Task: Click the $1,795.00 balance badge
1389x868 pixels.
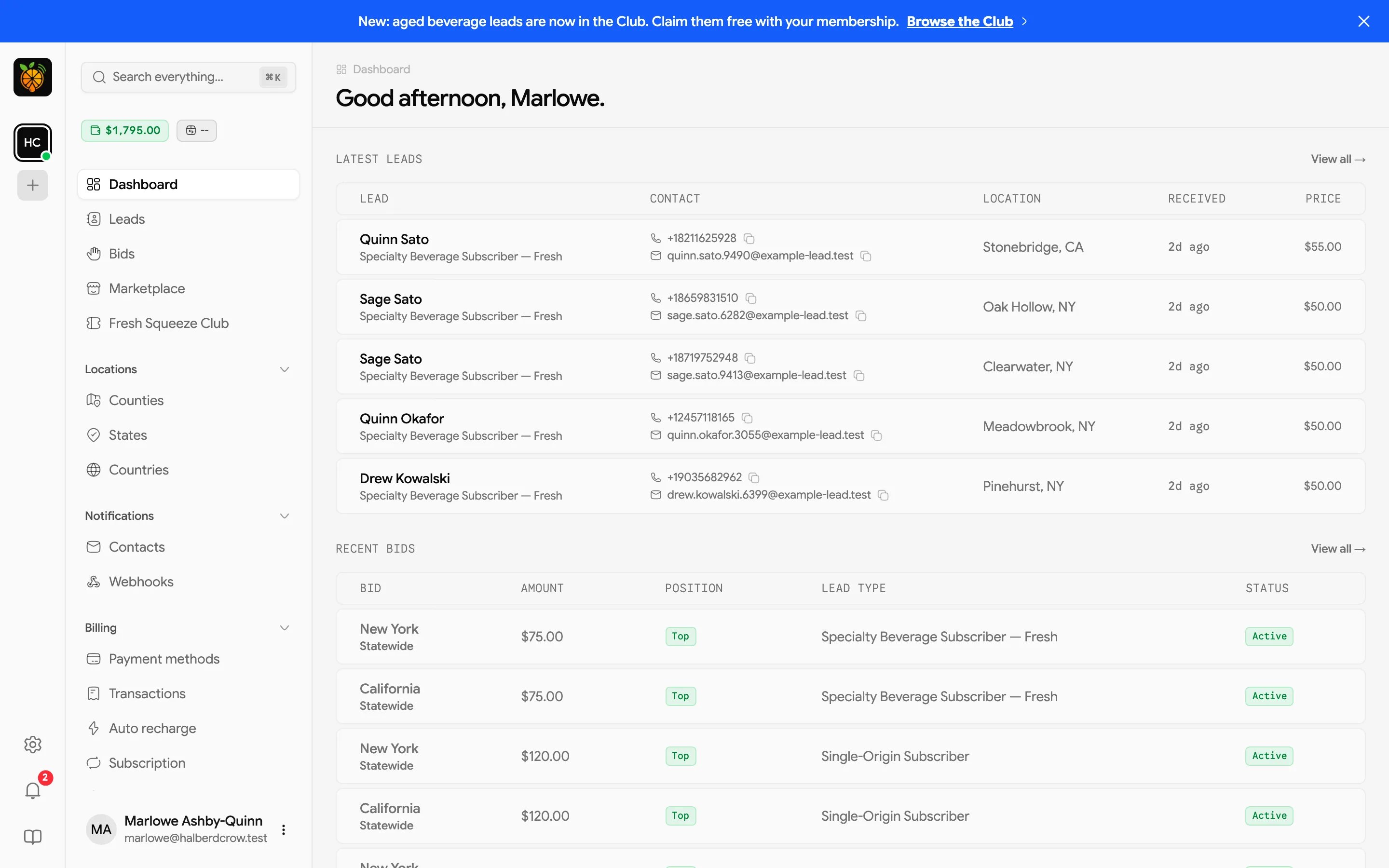Action: coord(124,130)
